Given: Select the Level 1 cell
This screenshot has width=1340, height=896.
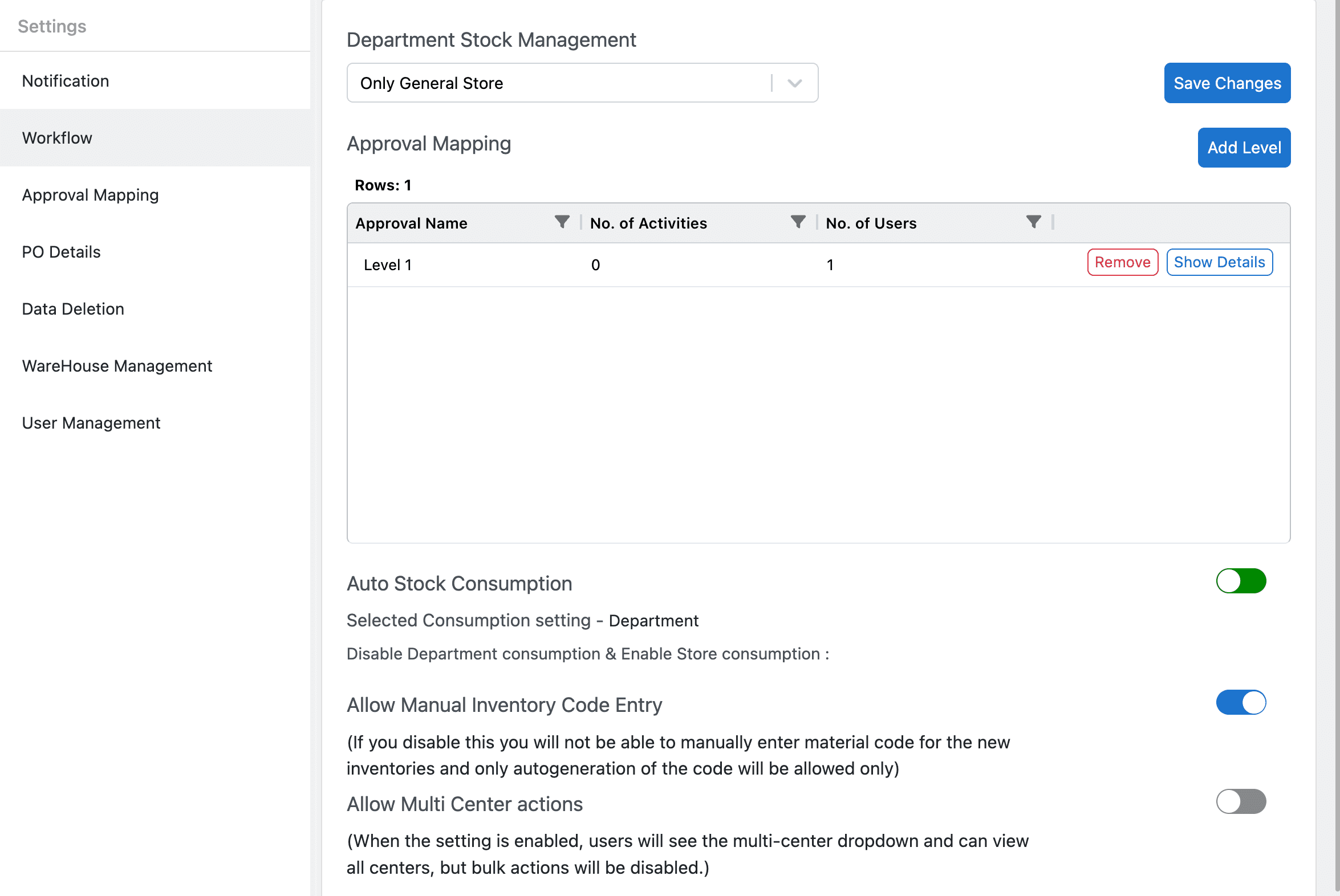Looking at the screenshot, I should point(388,265).
